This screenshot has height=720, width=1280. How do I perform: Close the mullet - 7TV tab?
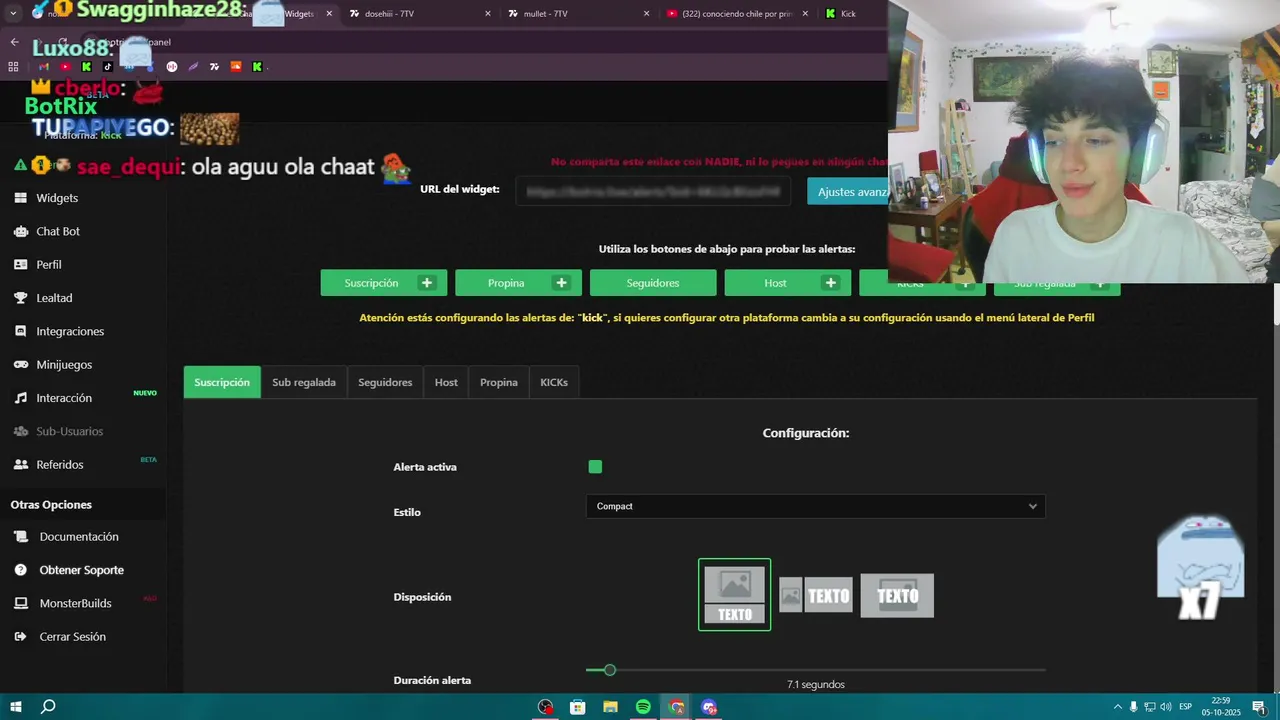coord(646,14)
